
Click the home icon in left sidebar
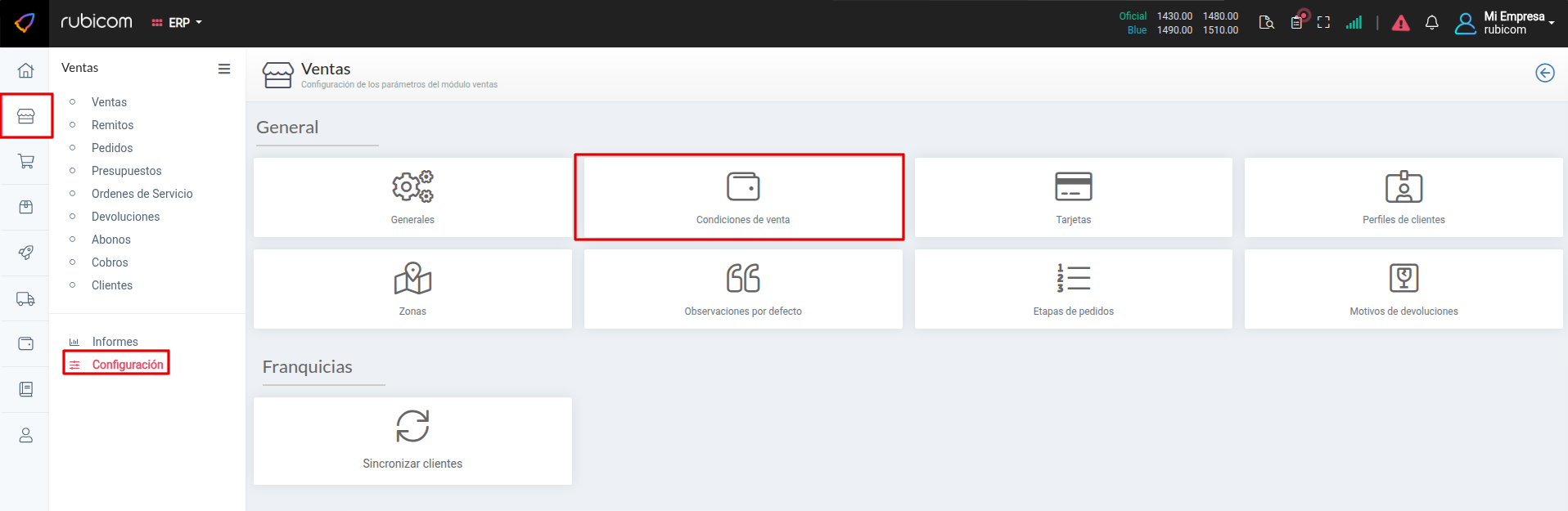26,70
